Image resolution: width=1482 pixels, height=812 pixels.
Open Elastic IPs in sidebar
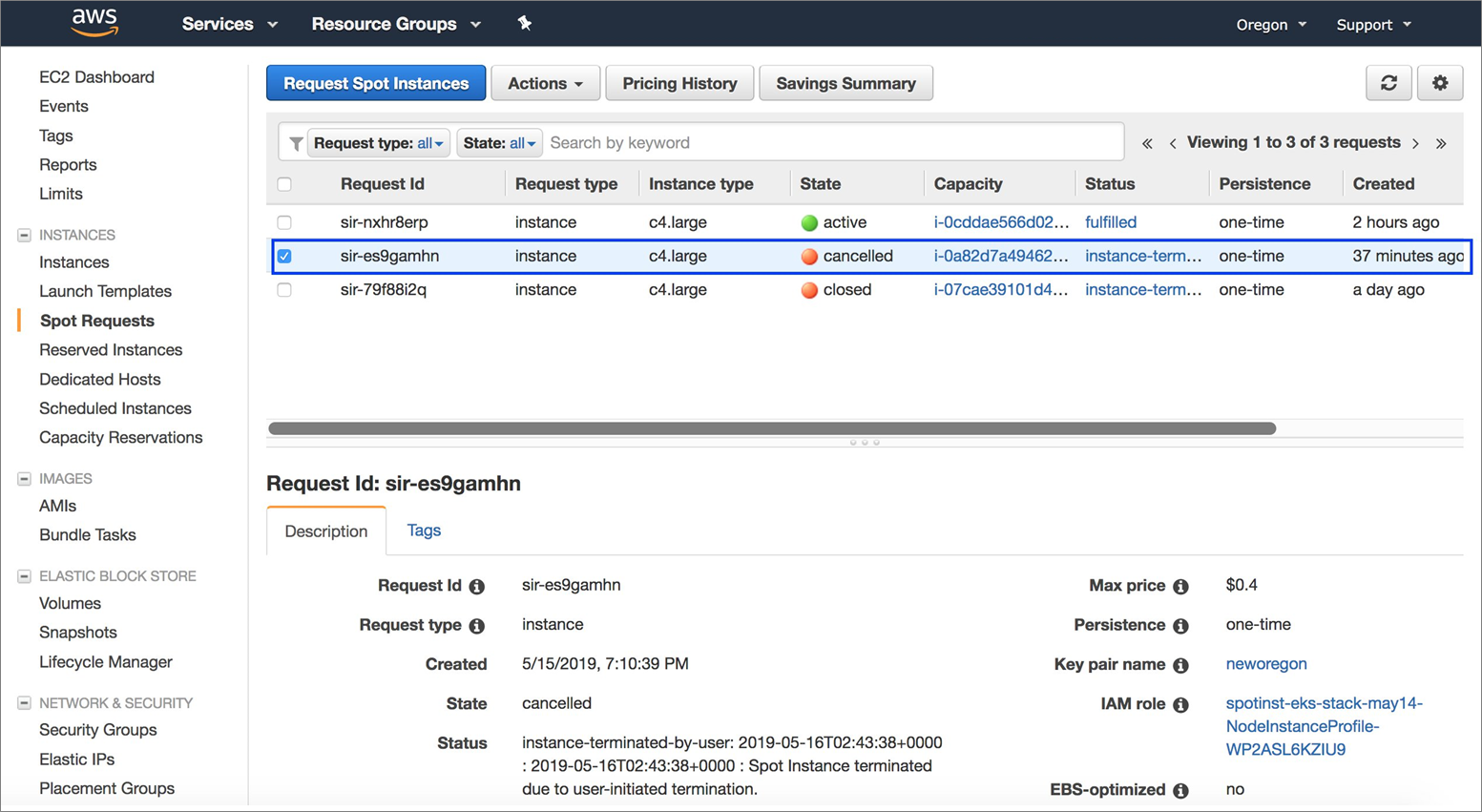point(76,760)
